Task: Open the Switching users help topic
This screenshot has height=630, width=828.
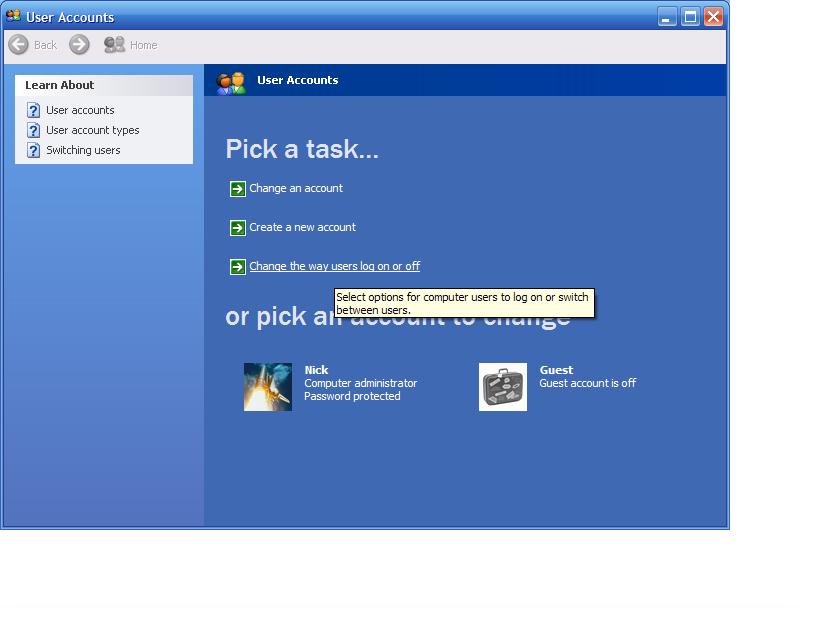Action: click(83, 150)
